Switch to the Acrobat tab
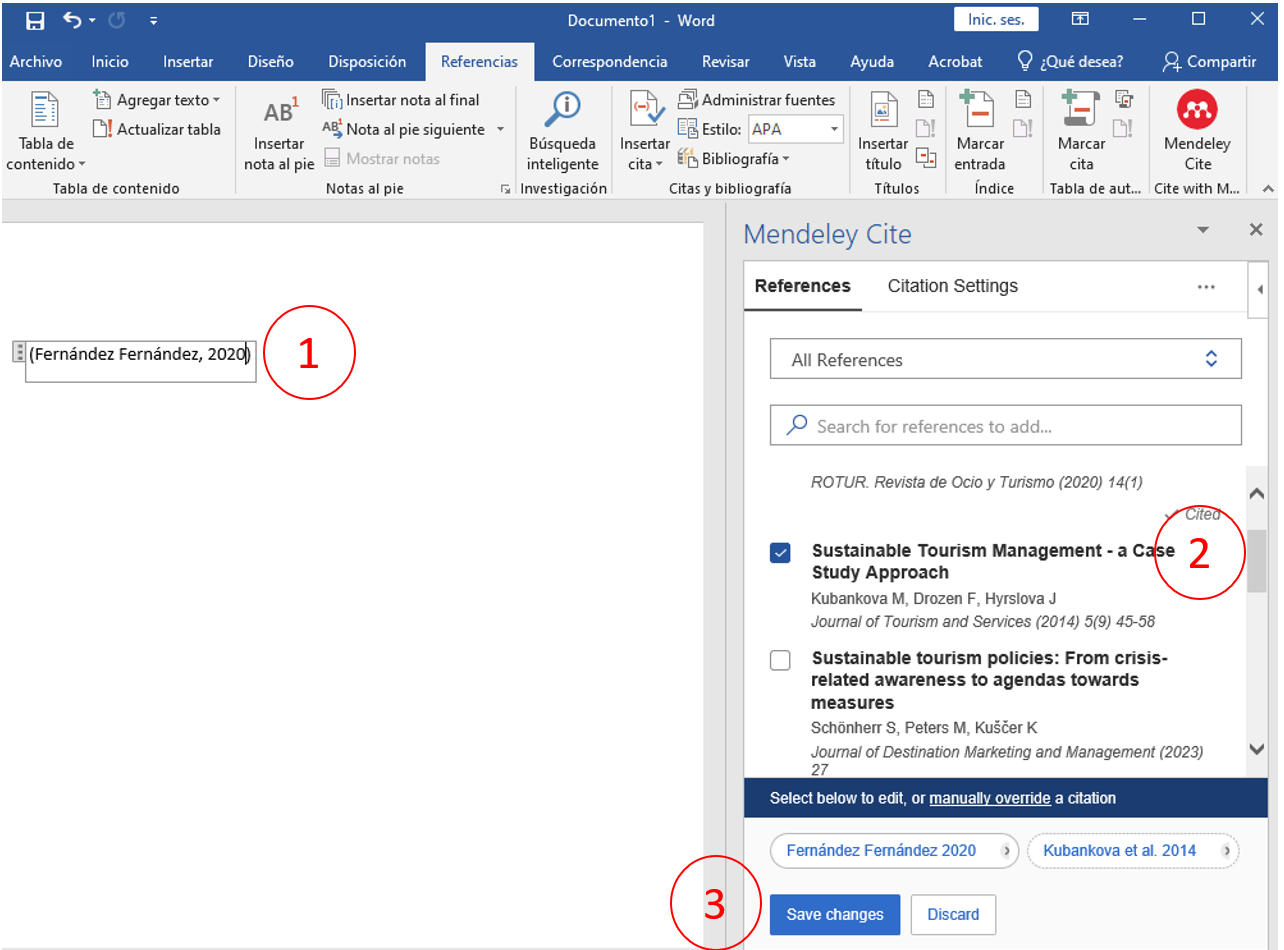The height and width of the screenshot is (950, 1284). [x=955, y=62]
